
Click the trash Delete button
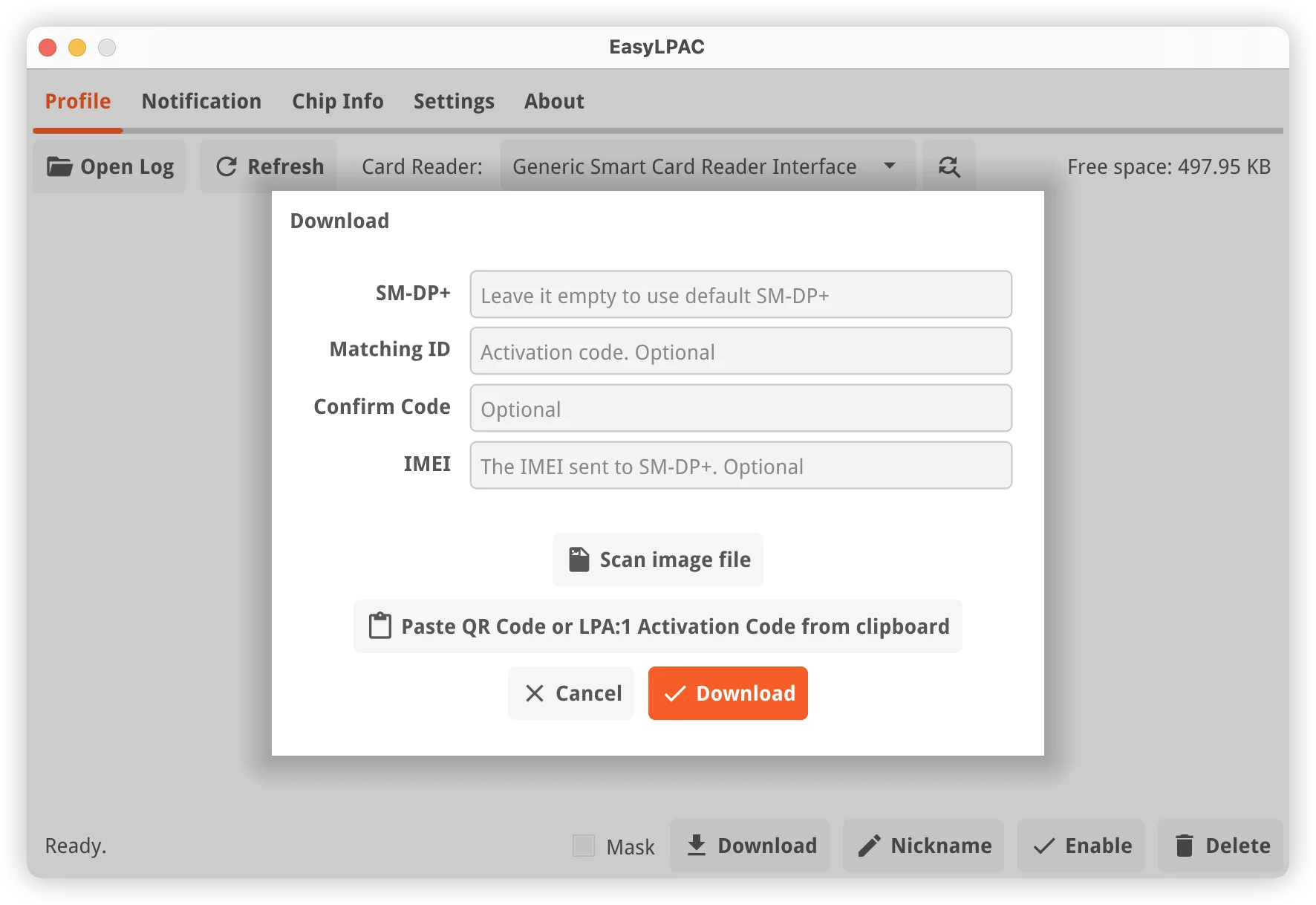(1221, 846)
